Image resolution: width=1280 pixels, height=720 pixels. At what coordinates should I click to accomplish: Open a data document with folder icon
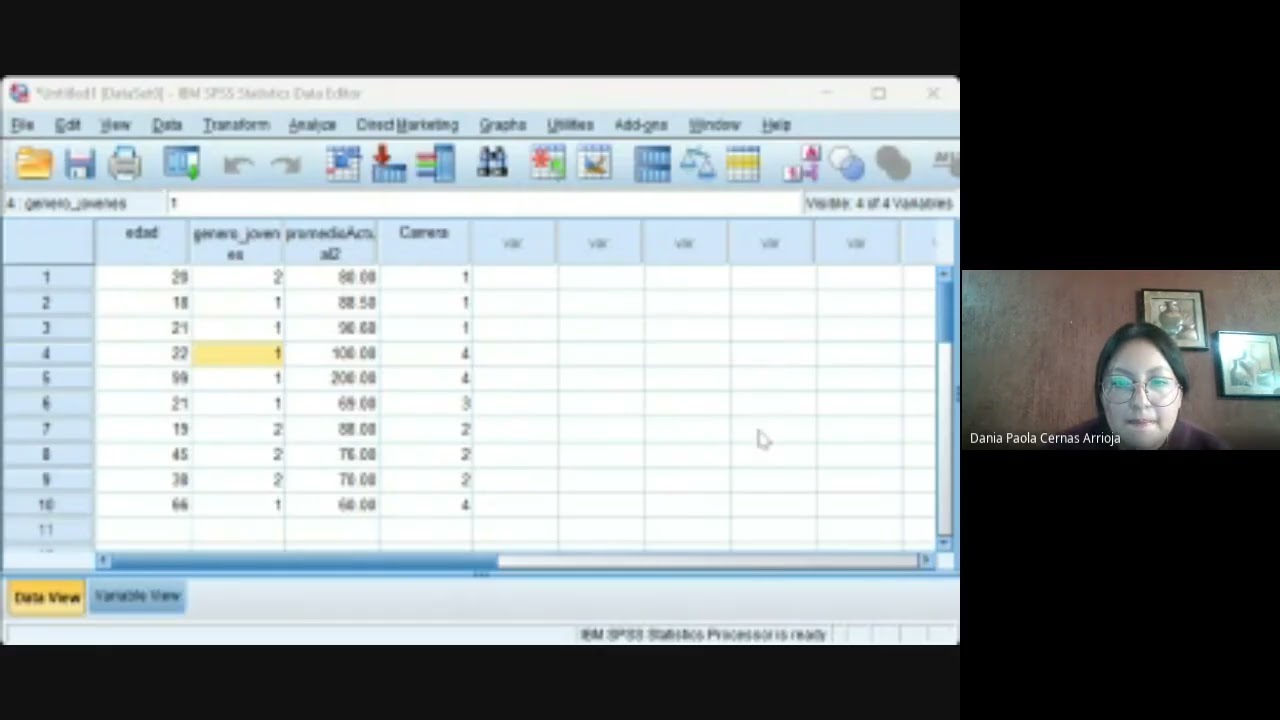pyautogui.click(x=34, y=164)
